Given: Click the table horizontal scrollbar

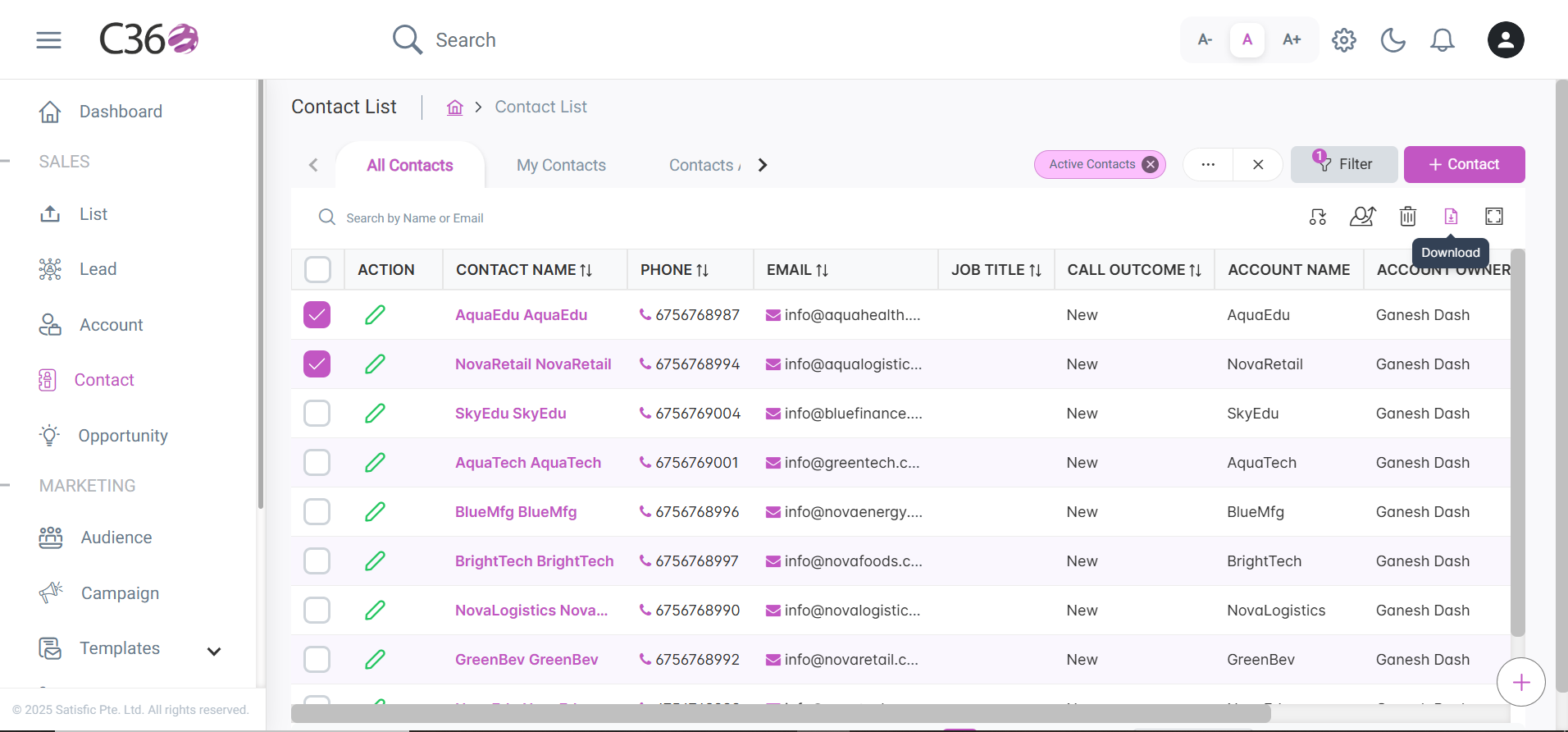Looking at the screenshot, I should (x=781, y=714).
